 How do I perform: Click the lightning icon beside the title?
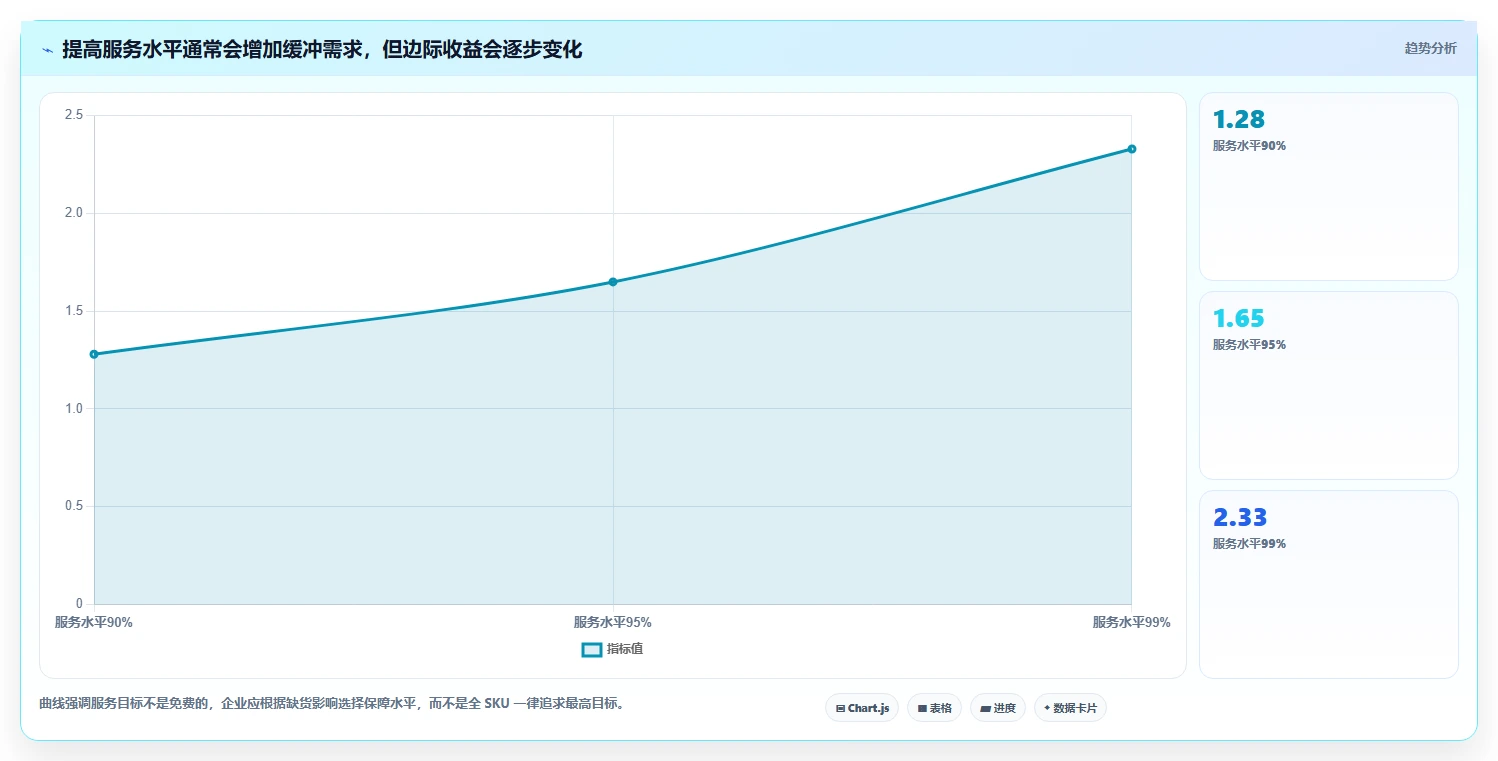[x=47, y=50]
